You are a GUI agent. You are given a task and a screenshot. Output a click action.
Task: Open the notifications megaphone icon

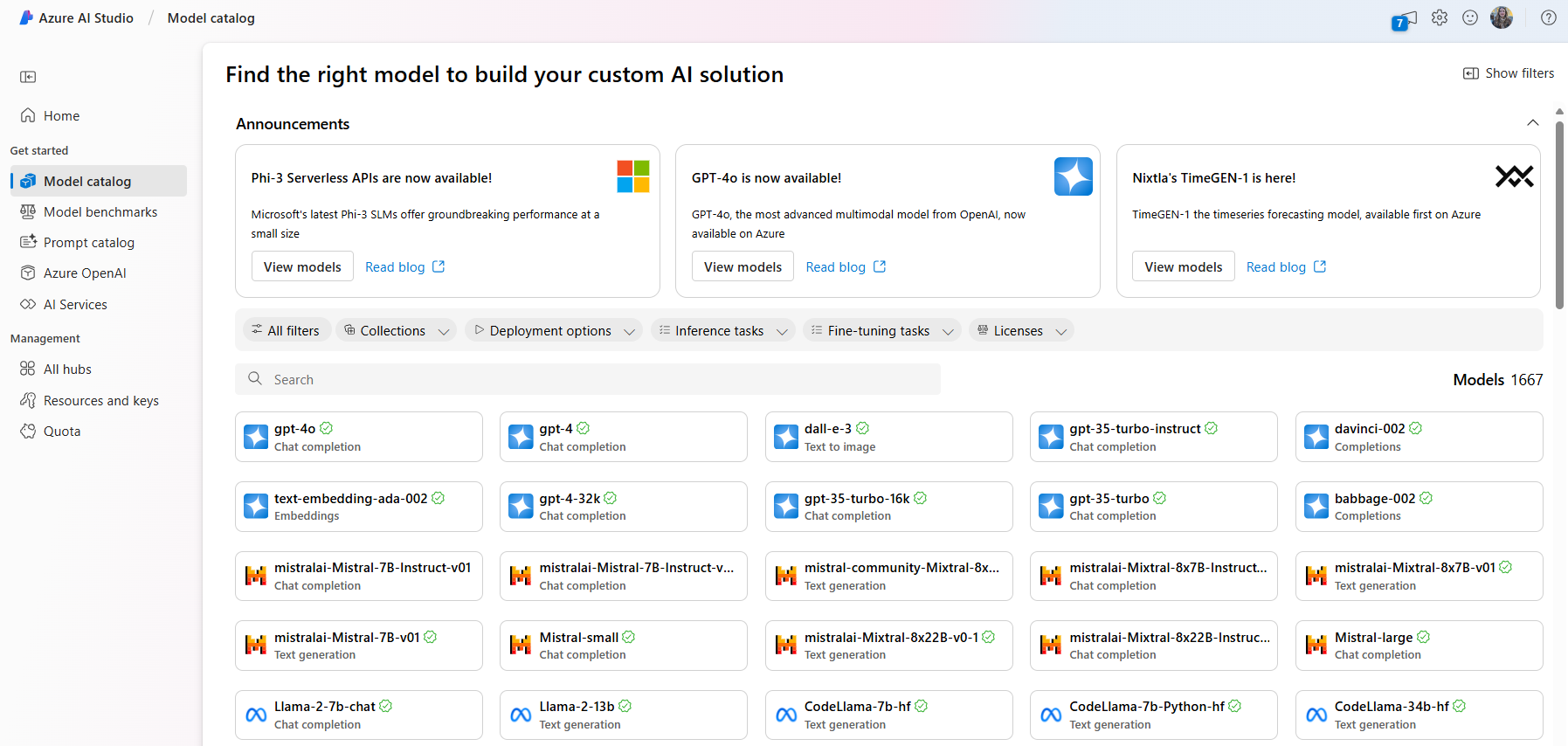tap(1404, 19)
